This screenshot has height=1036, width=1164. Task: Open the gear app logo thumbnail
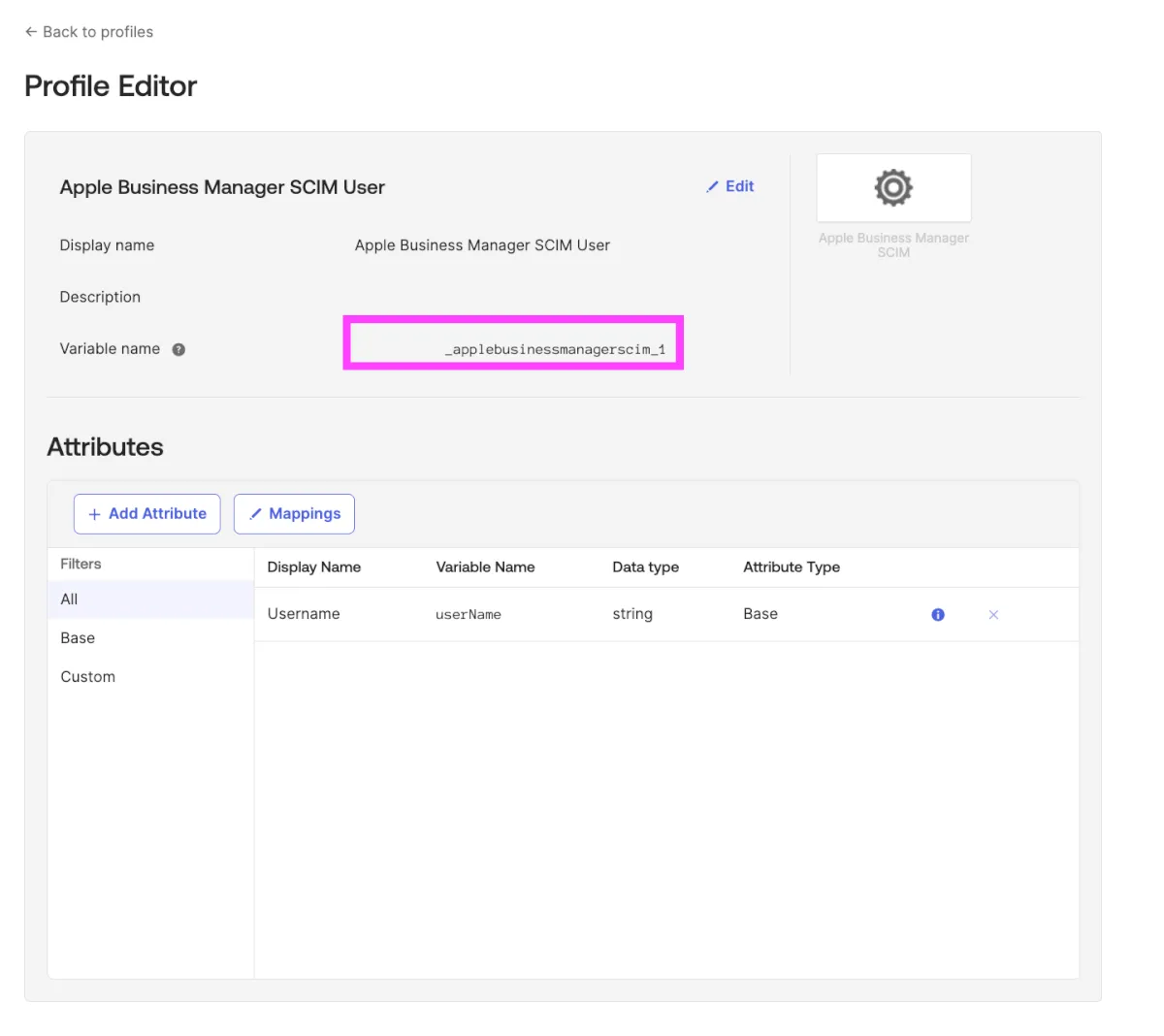(893, 188)
